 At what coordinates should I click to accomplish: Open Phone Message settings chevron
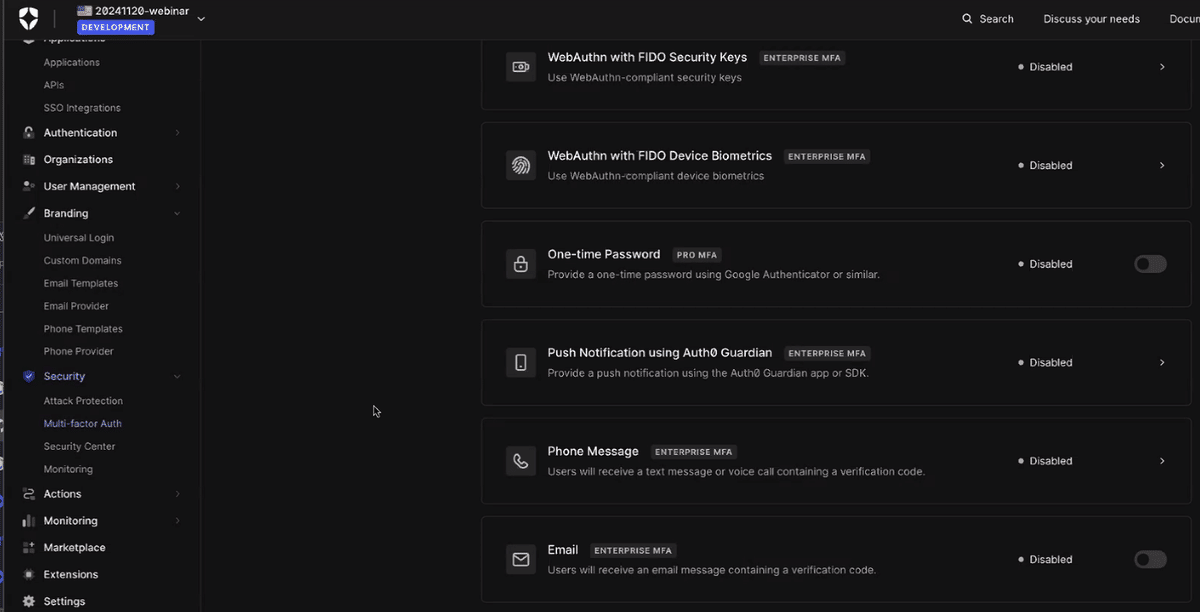[1162, 461]
